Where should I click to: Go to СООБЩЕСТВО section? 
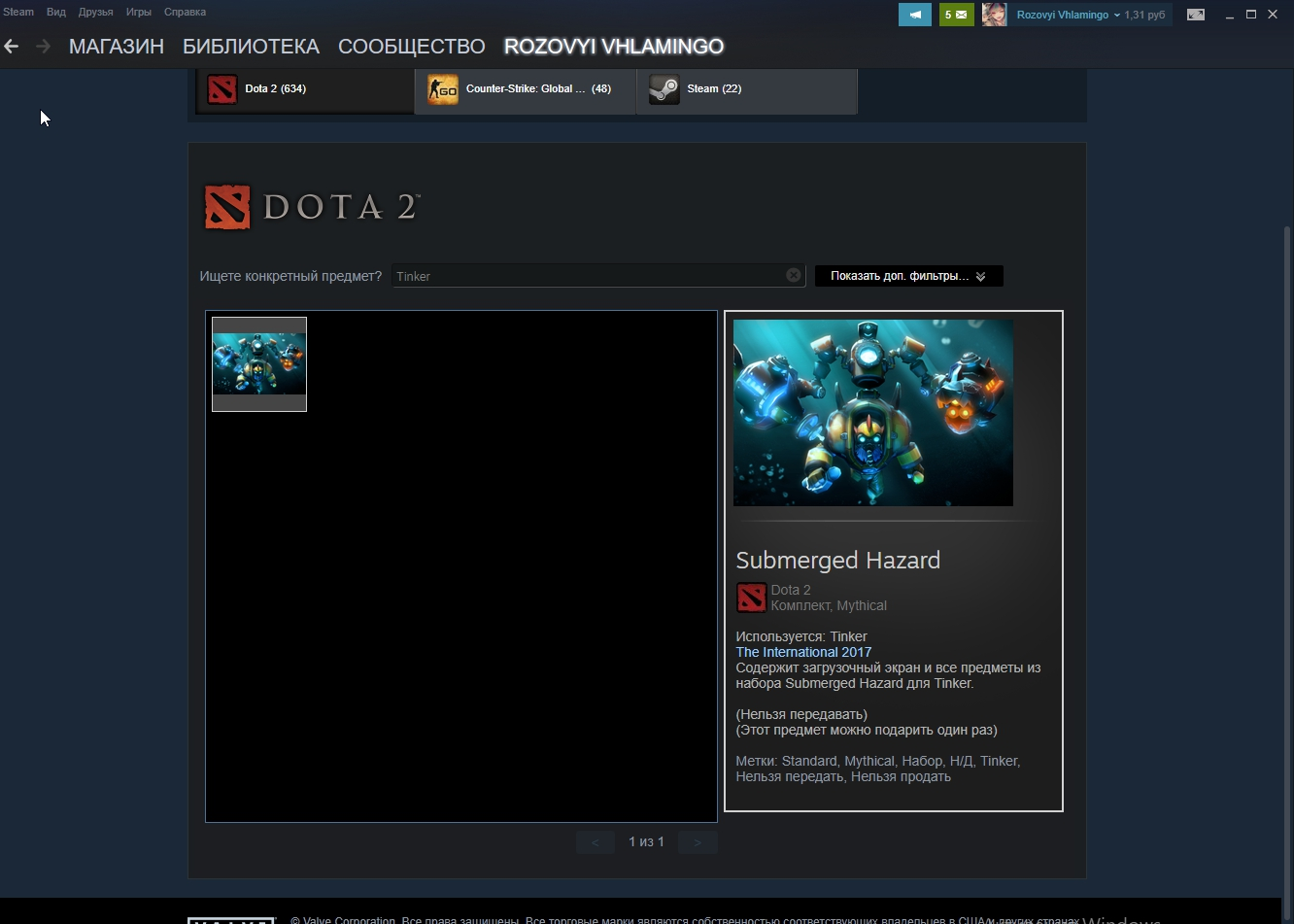pos(412,46)
